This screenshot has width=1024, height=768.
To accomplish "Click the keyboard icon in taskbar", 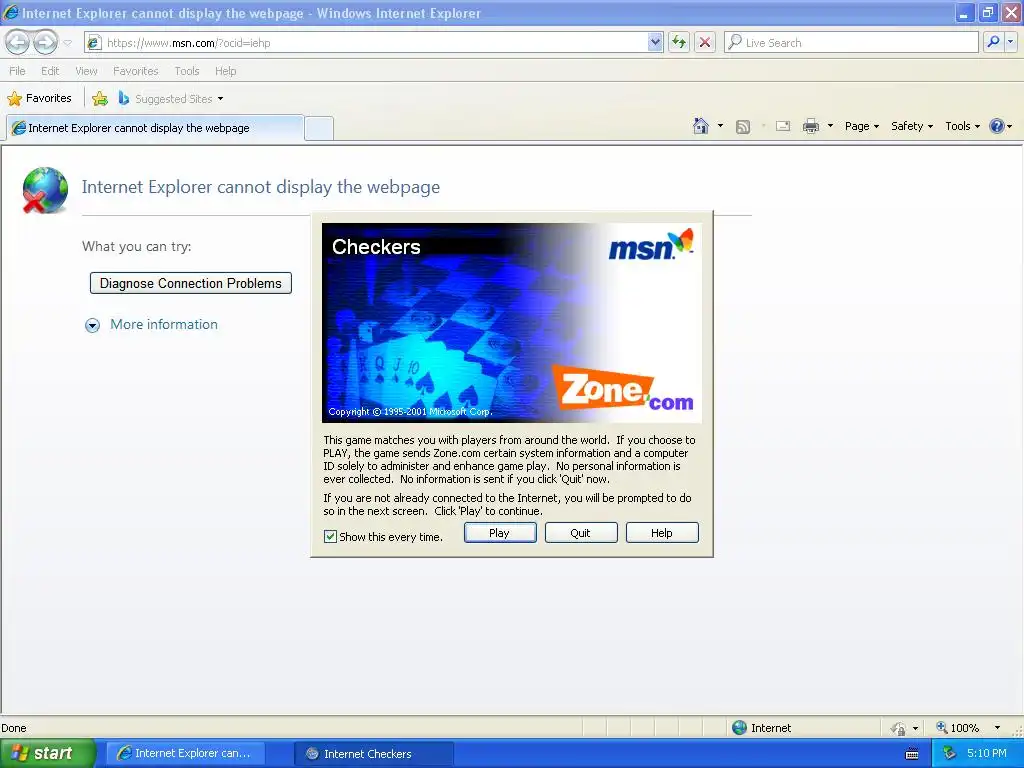I will point(912,754).
